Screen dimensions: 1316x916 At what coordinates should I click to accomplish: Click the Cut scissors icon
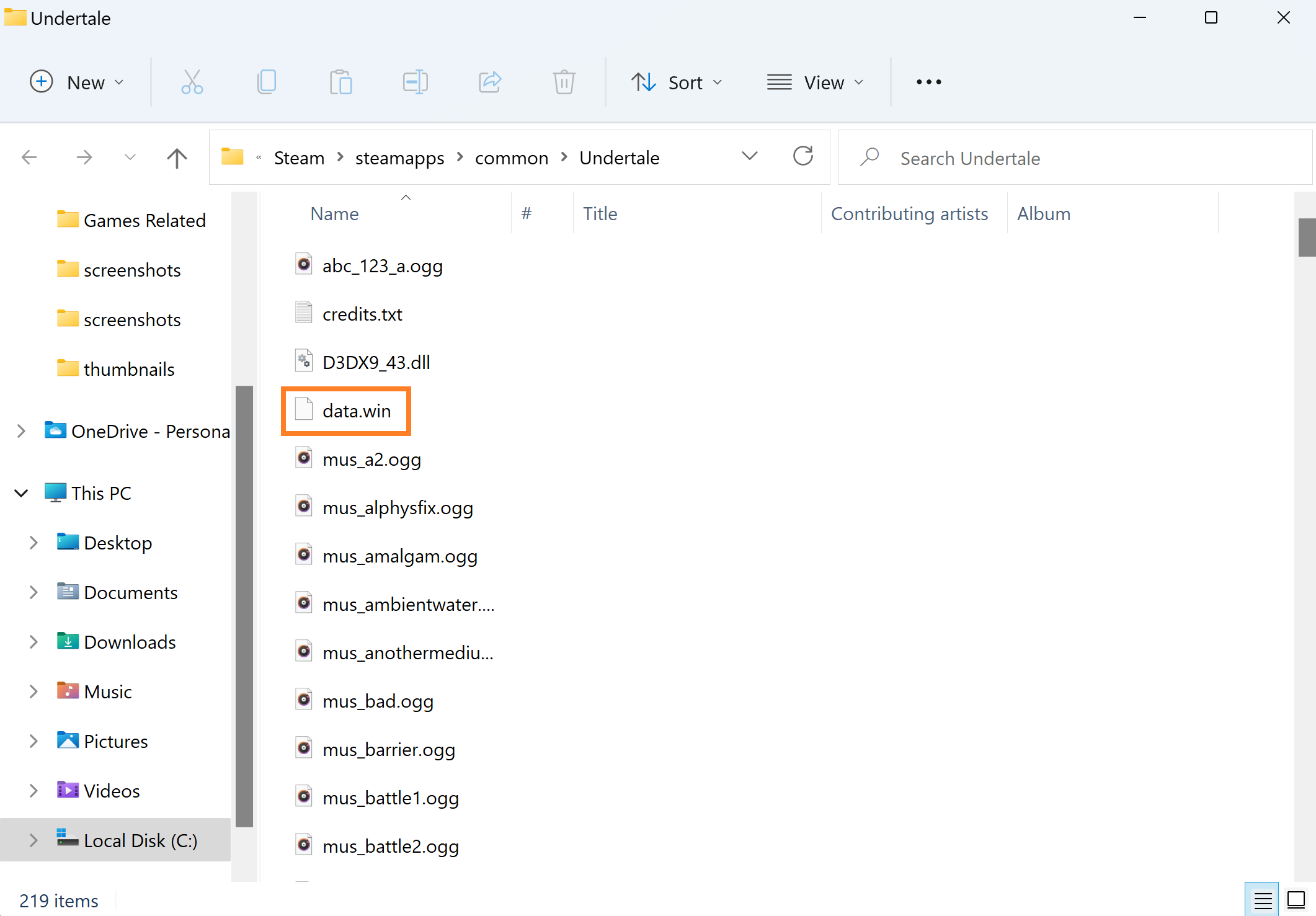[x=192, y=82]
